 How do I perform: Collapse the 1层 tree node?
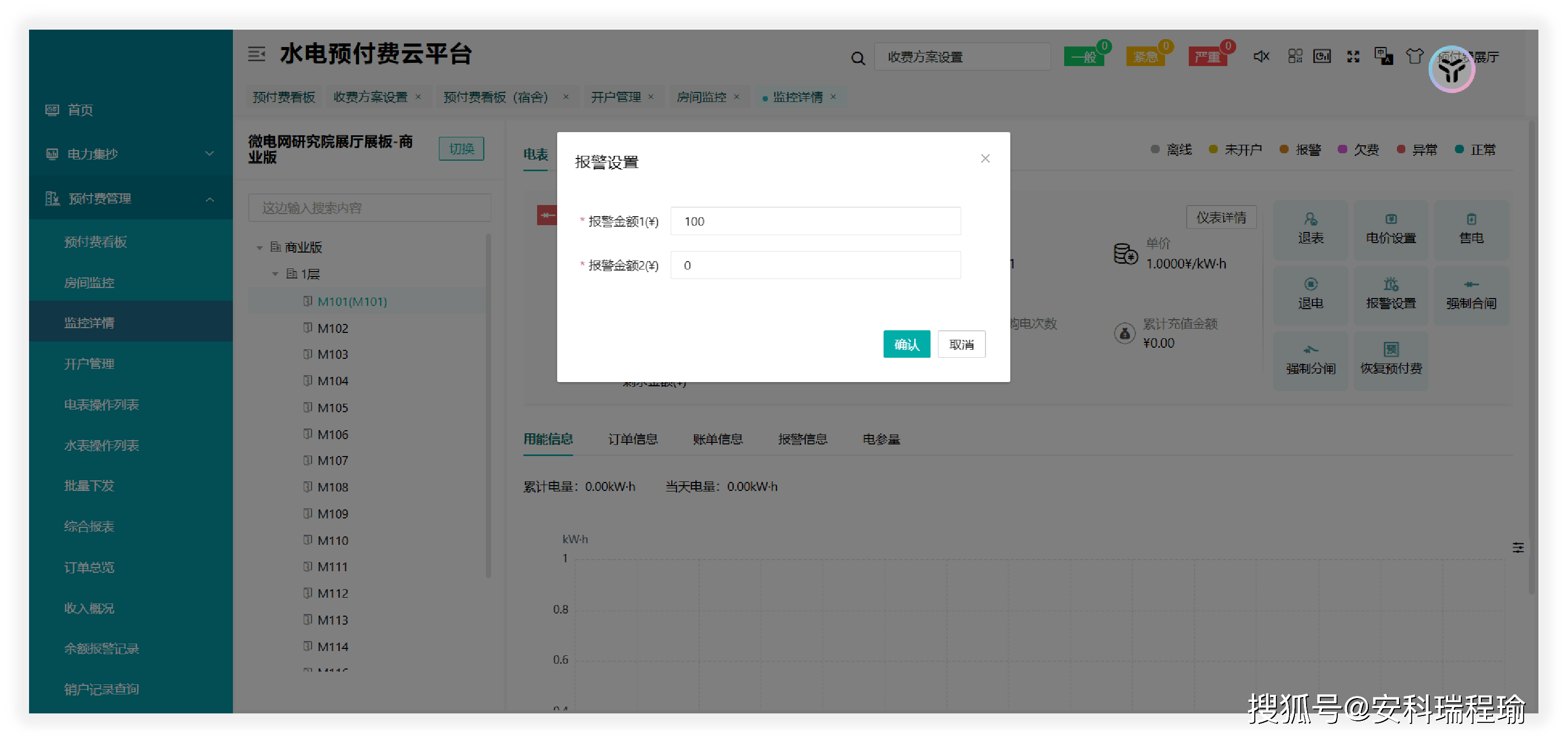click(x=275, y=274)
